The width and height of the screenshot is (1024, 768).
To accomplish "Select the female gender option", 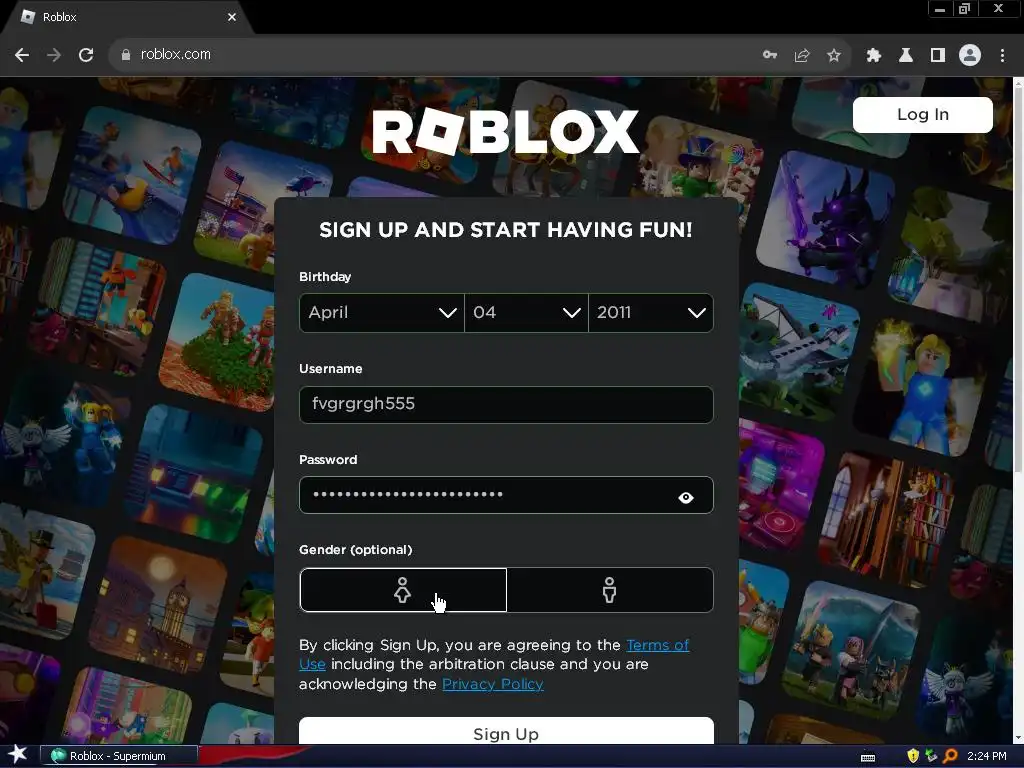I will click(403, 590).
